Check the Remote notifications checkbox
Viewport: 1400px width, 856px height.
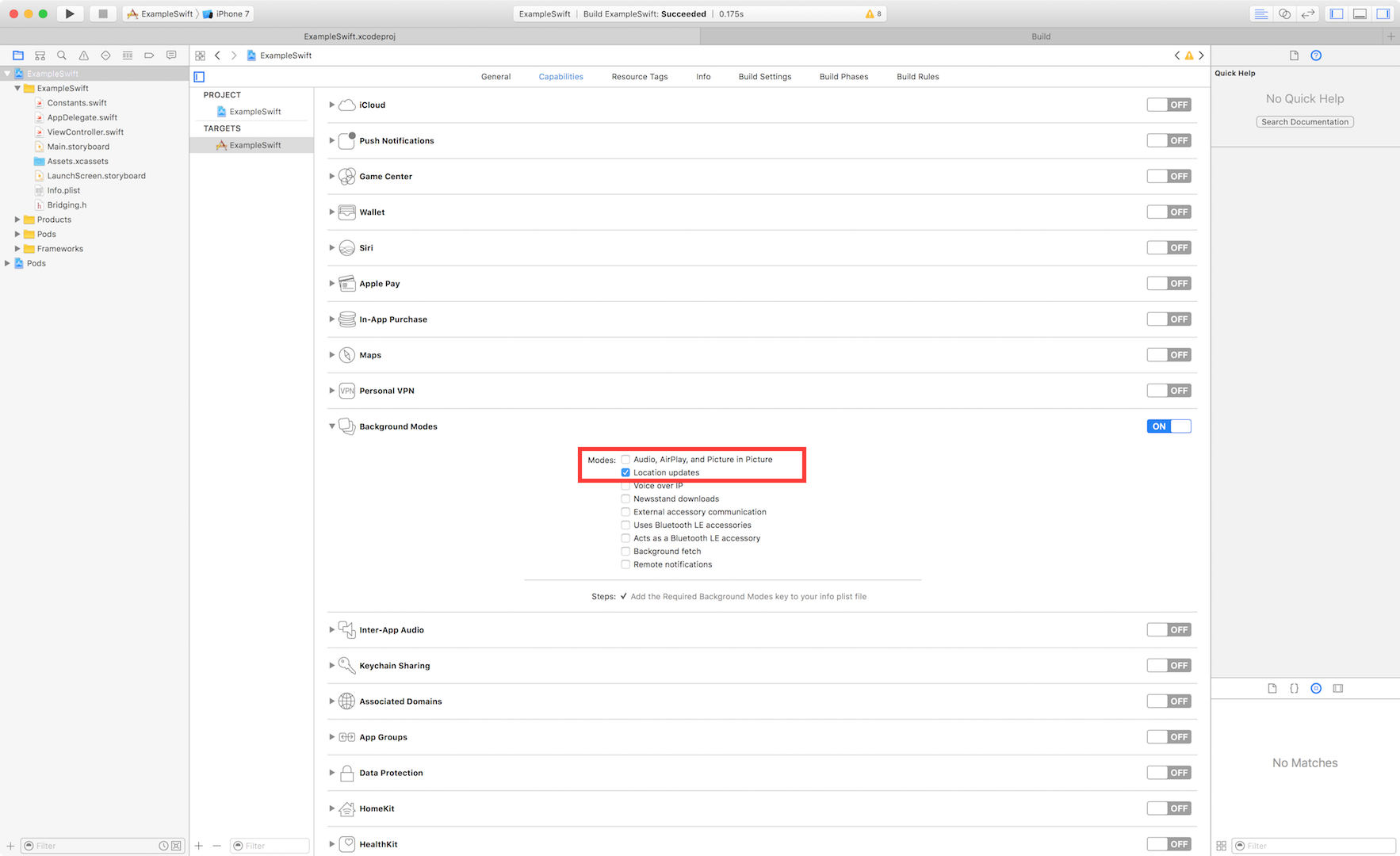pyautogui.click(x=625, y=564)
